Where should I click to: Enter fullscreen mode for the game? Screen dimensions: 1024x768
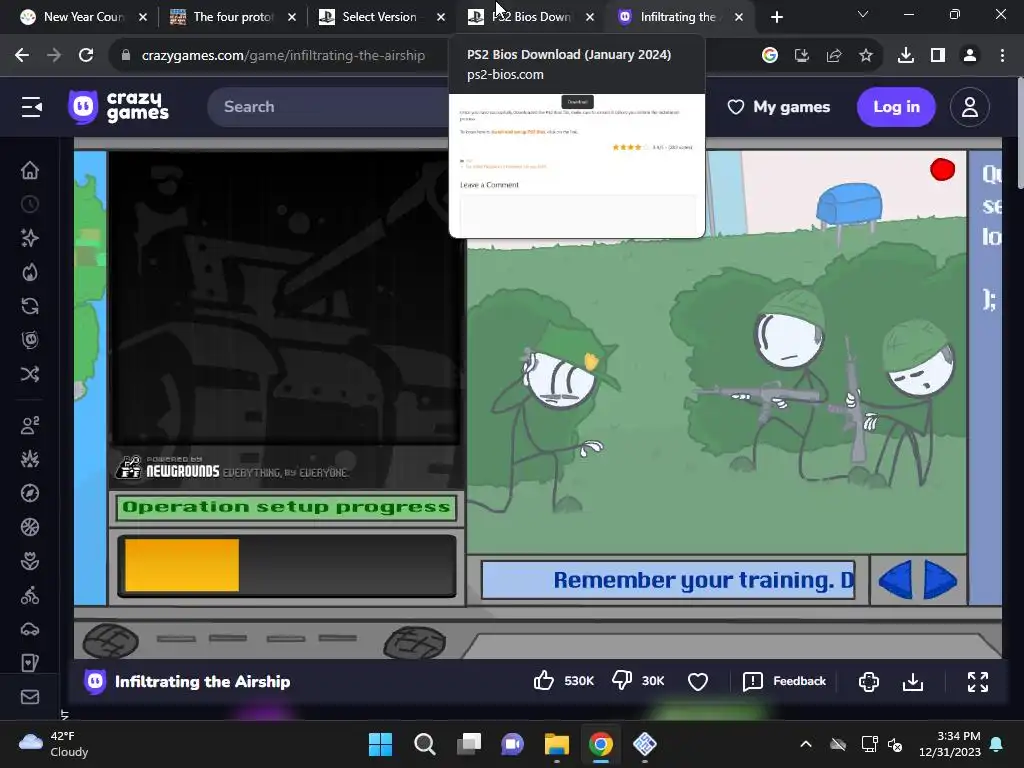[978, 682]
